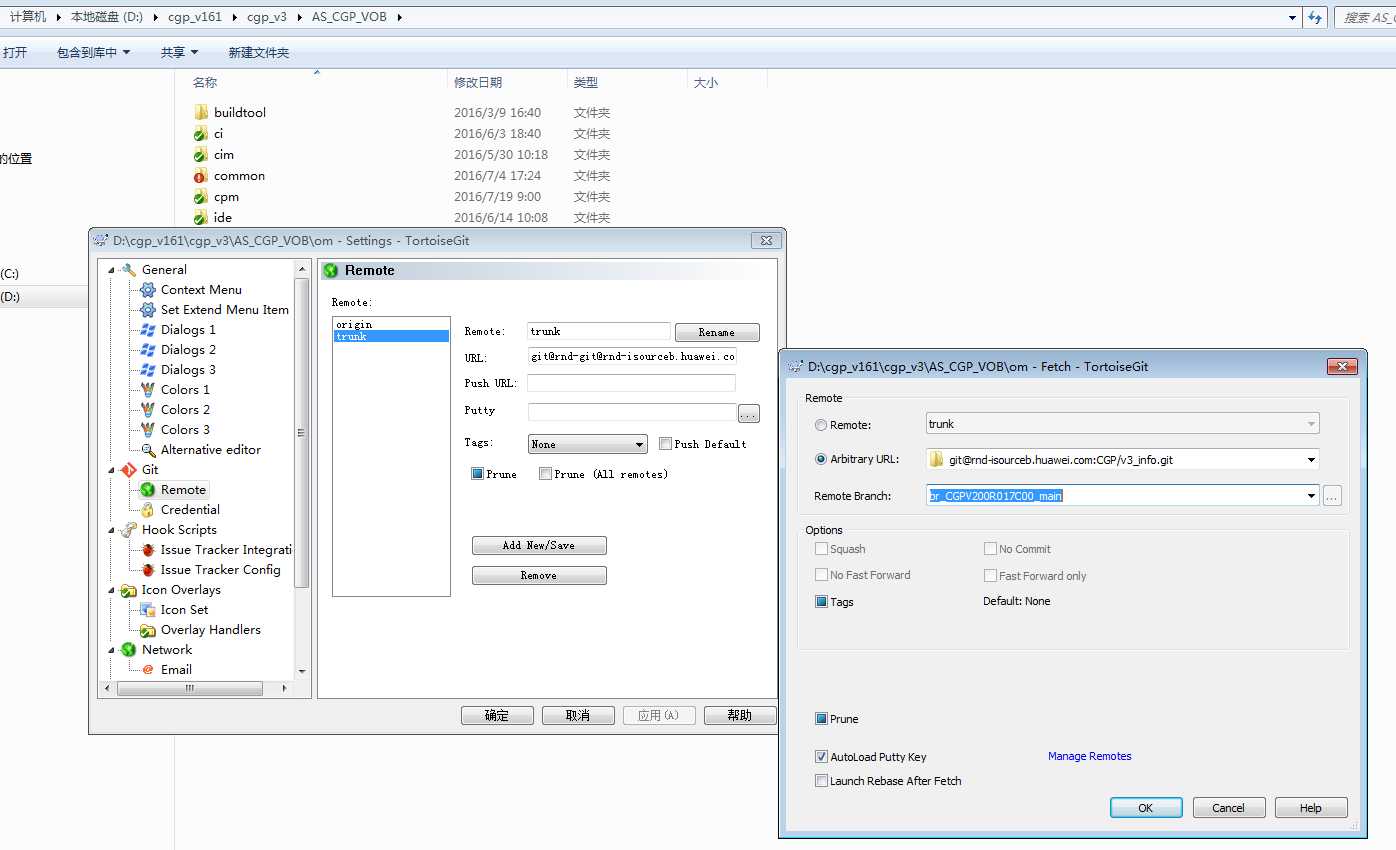This screenshot has width=1396, height=850.
Task: Click the Context Menu gear icon
Action: (x=148, y=290)
